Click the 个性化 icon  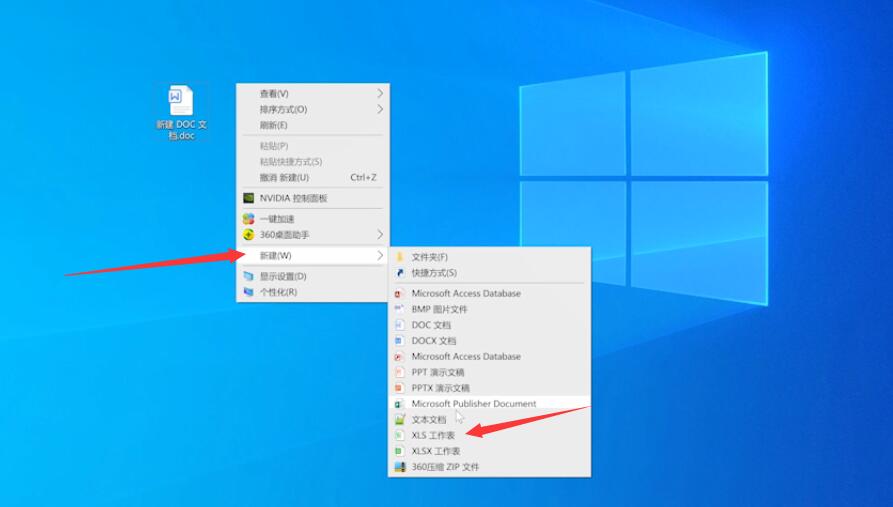point(248,292)
